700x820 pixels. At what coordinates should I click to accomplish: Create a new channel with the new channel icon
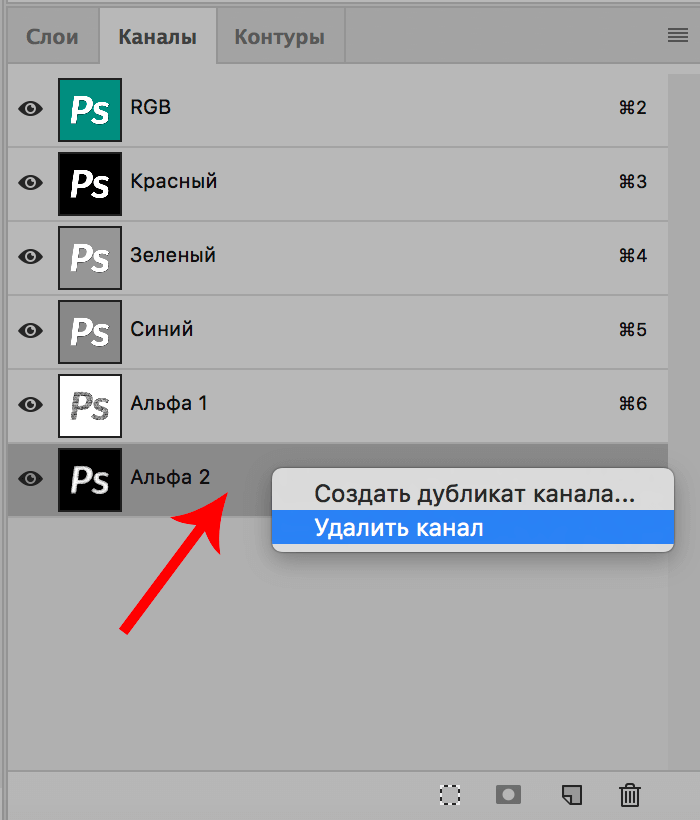click(x=570, y=795)
